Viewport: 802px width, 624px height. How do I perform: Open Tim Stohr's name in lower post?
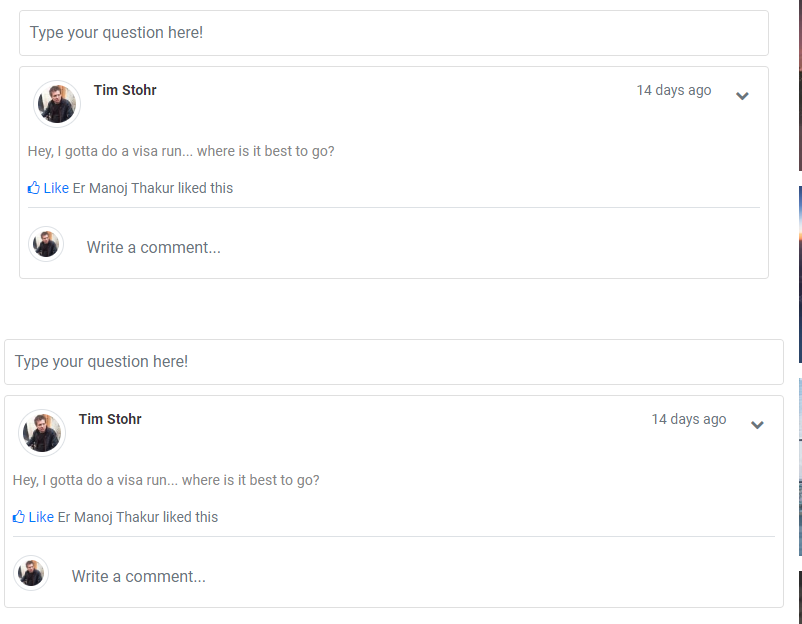[x=110, y=419]
